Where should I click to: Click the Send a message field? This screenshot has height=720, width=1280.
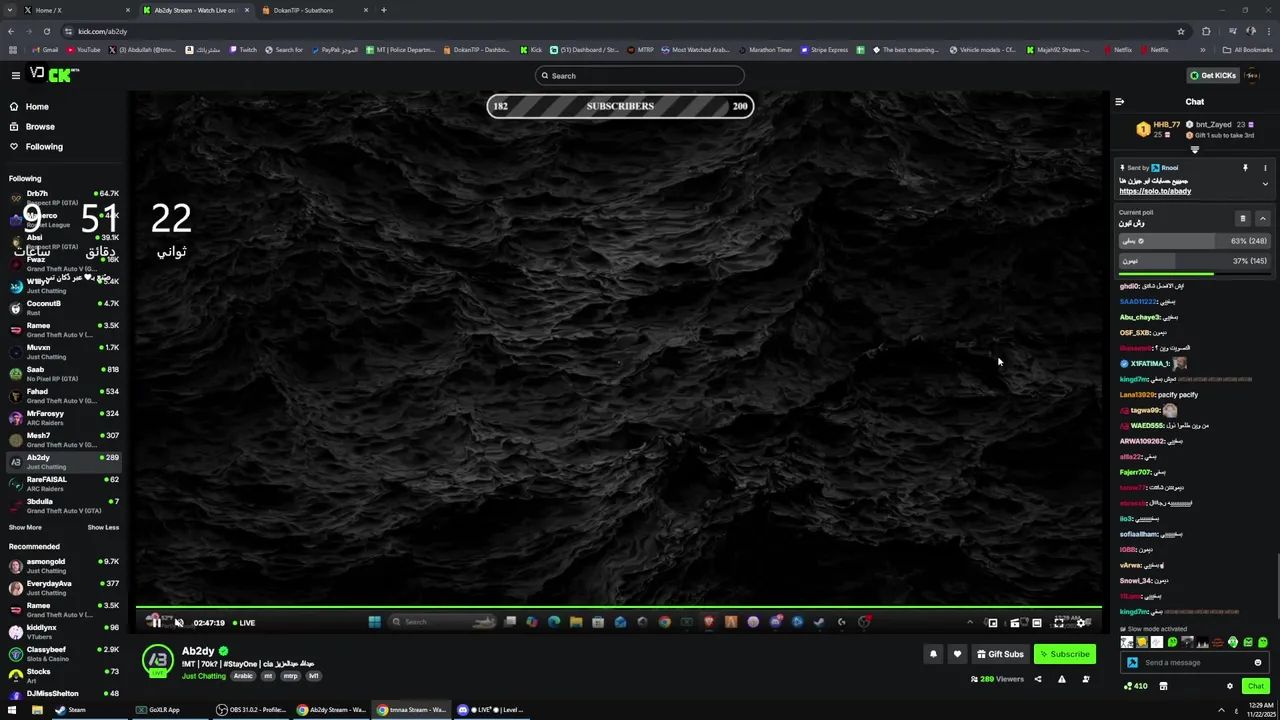1195,662
